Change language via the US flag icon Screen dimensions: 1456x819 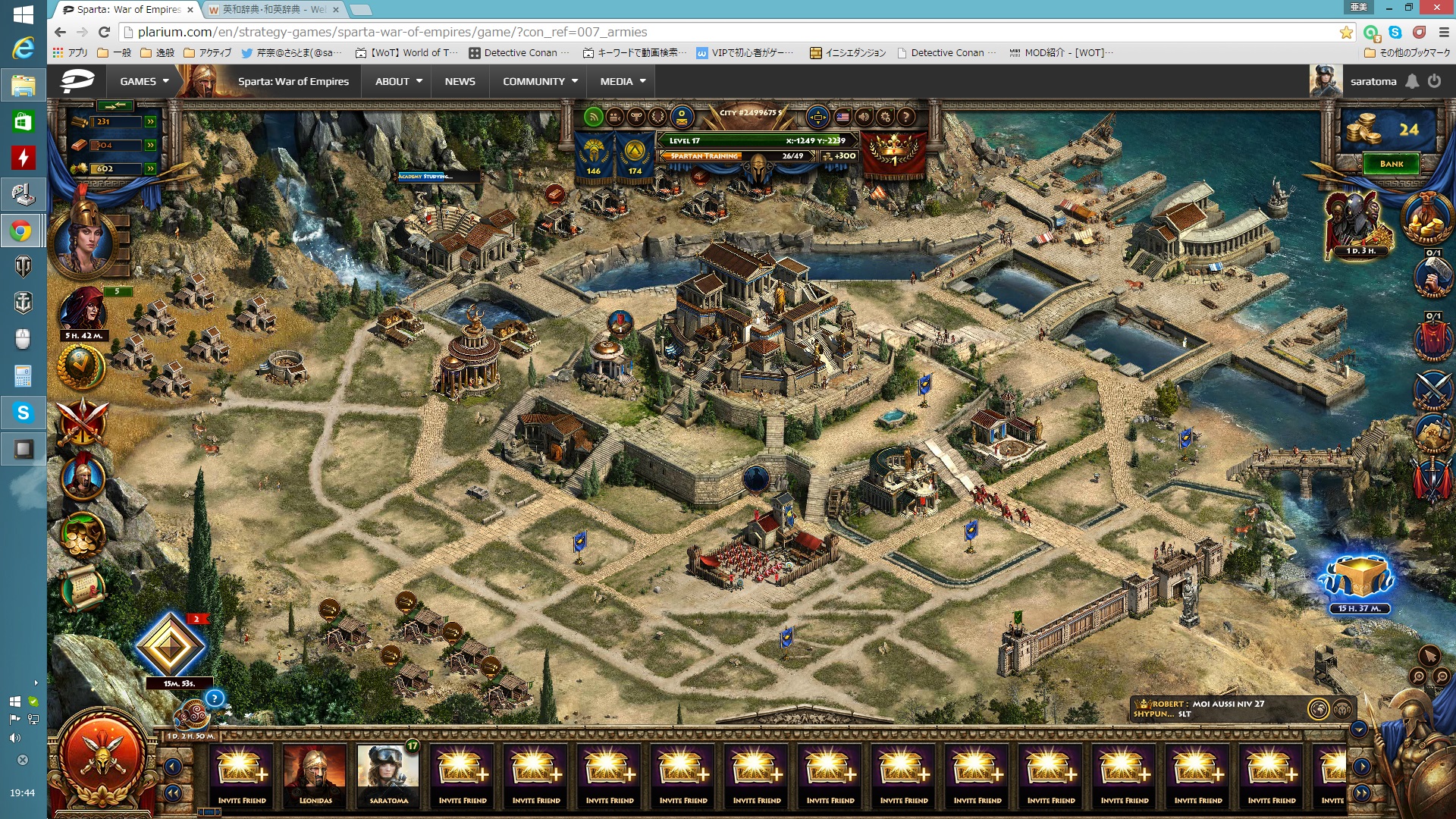click(843, 117)
